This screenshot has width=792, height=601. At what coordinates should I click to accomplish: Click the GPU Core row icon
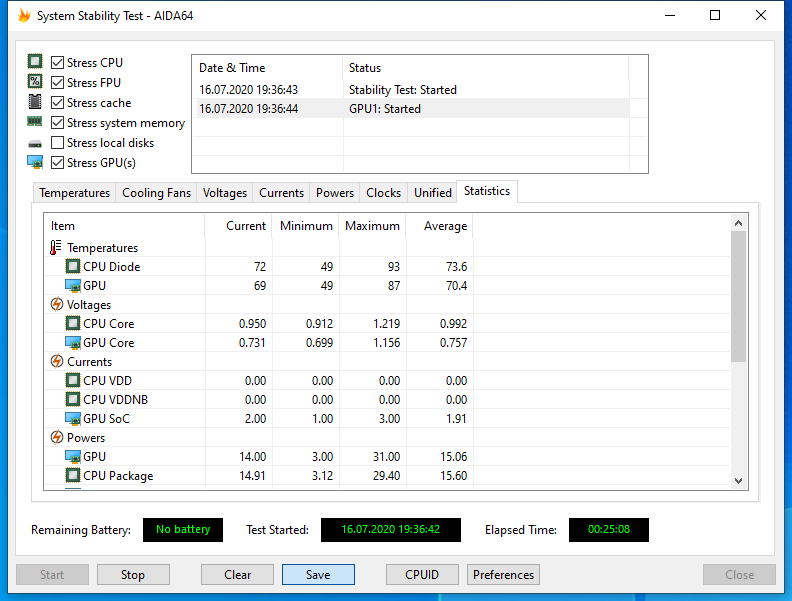click(x=73, y=342)
